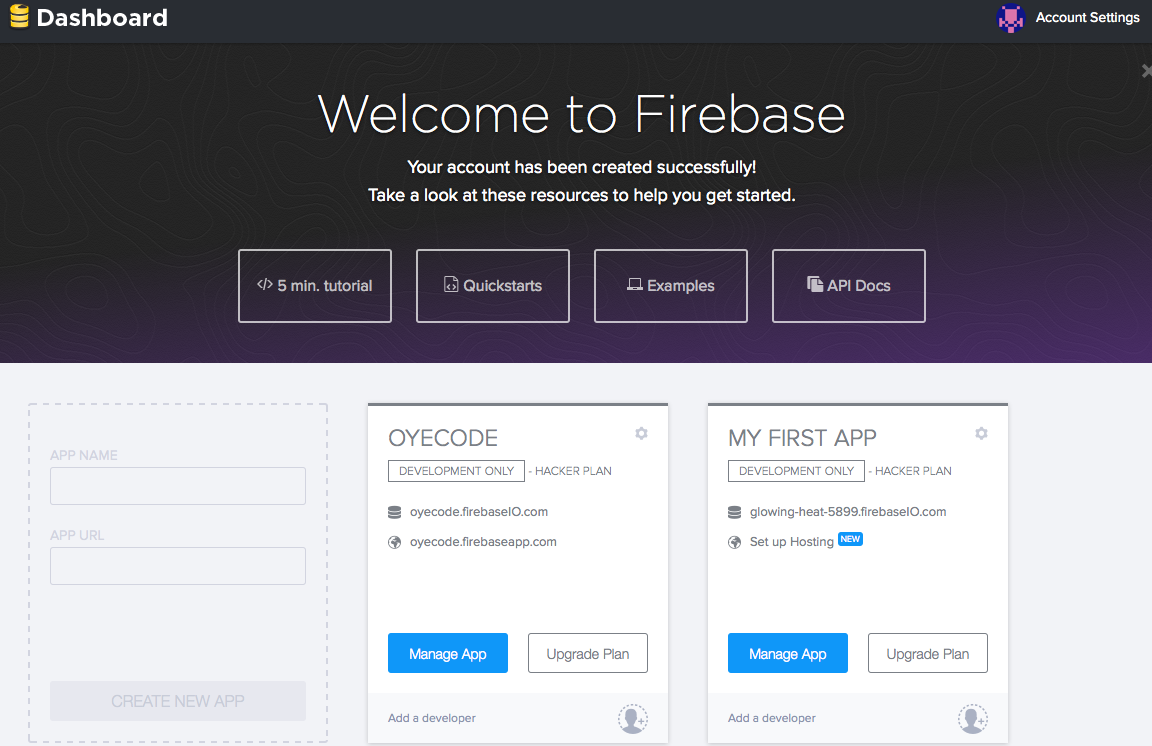Open oyecode.firebaseIO.com link
Image resolution: width=1152 pixels, height=746 pixels.
(x=479, y=512)
